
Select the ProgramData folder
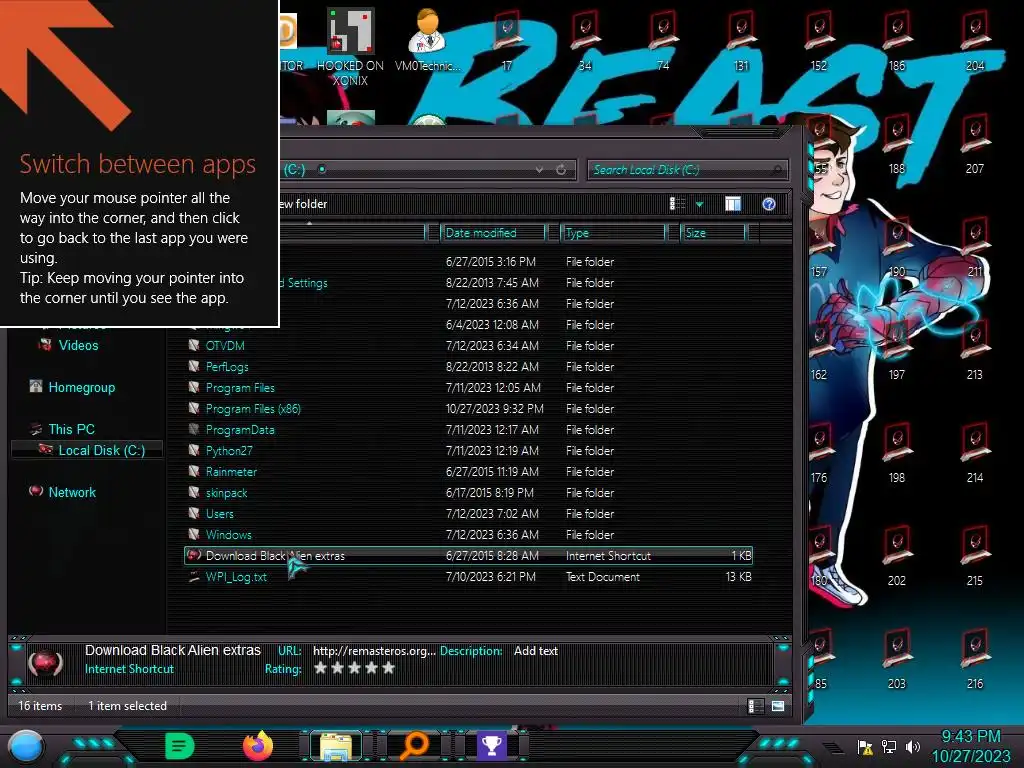tap(468, 430)
